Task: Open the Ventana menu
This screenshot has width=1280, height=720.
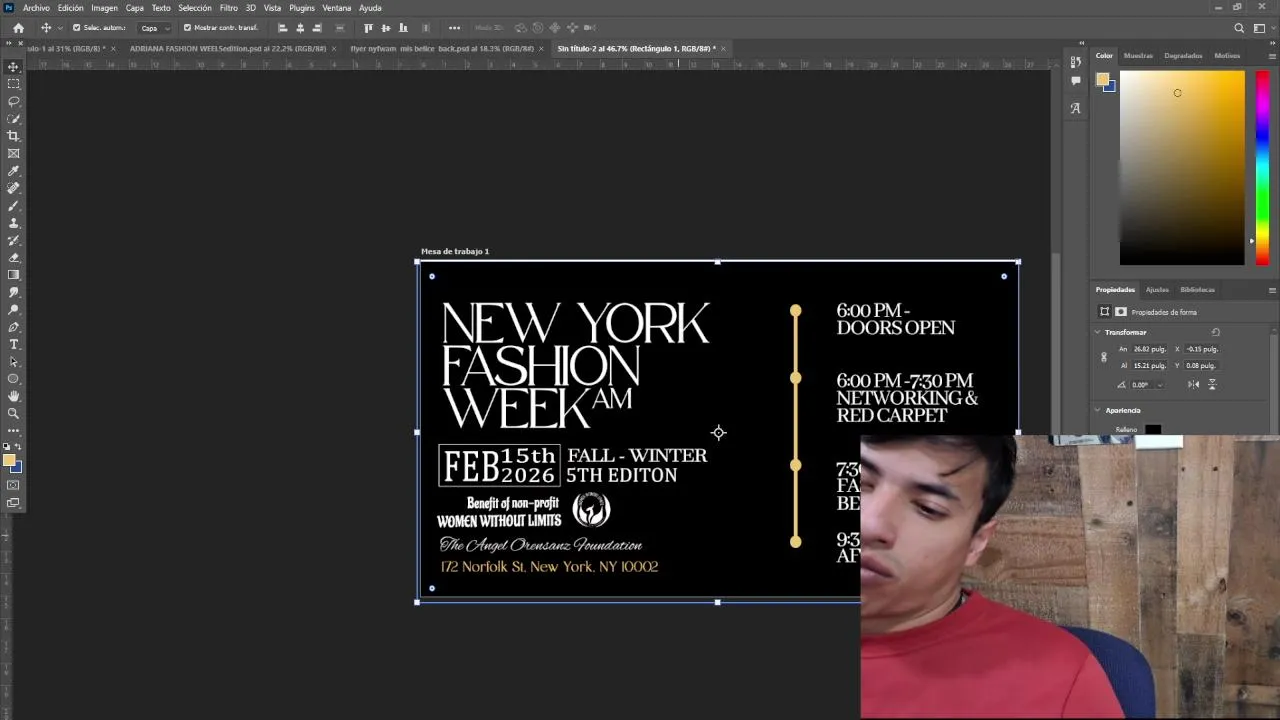Action: click(336, 8)
